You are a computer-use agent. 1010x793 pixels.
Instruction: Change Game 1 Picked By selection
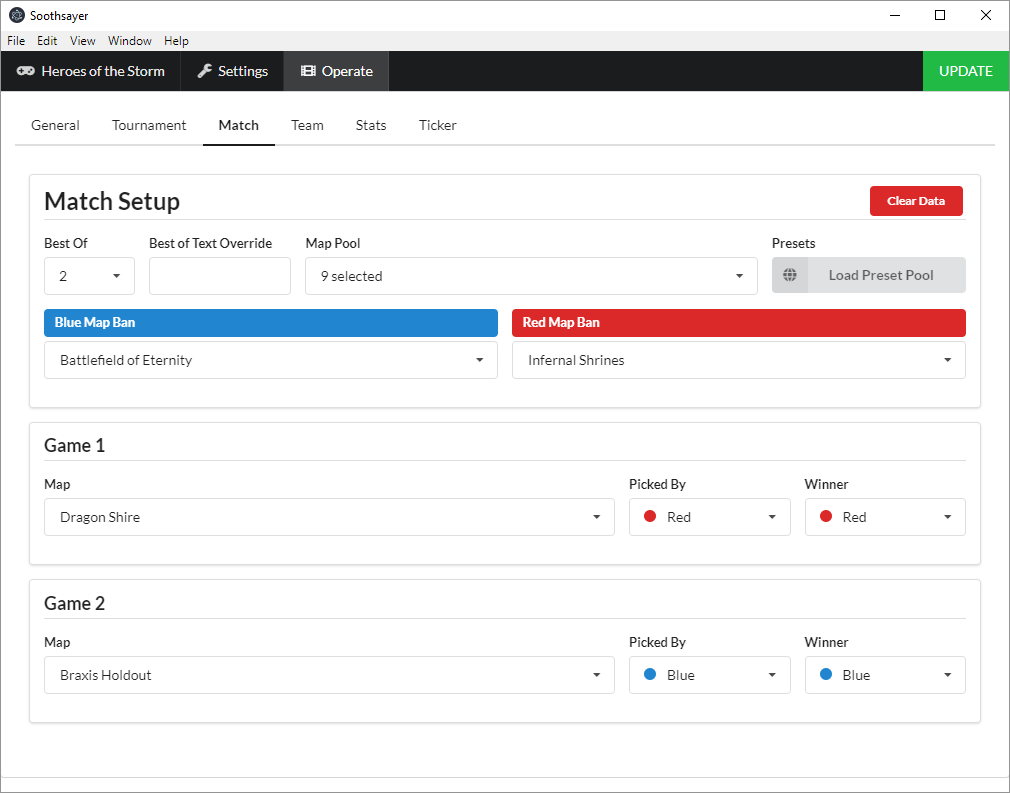pos(710,517)
